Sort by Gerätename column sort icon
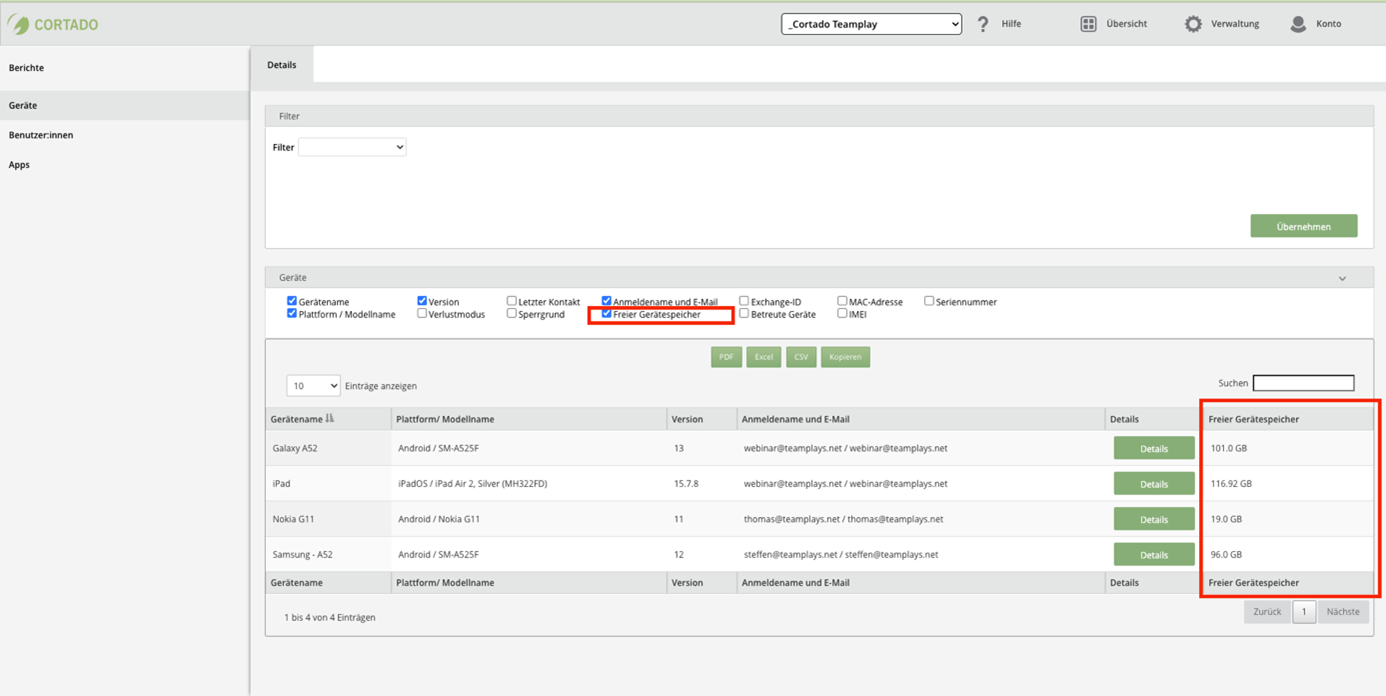Image resolution: width=1386 pixels, height=696 pixels. (330, 419)
